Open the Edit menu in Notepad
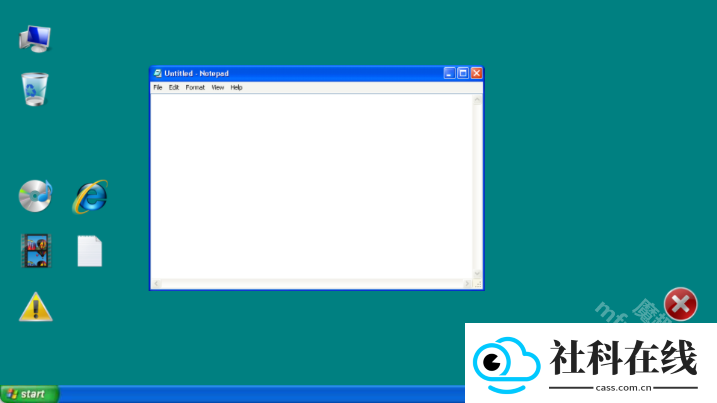This screenshot has height=403, width=717. click(x=174, y=87)
